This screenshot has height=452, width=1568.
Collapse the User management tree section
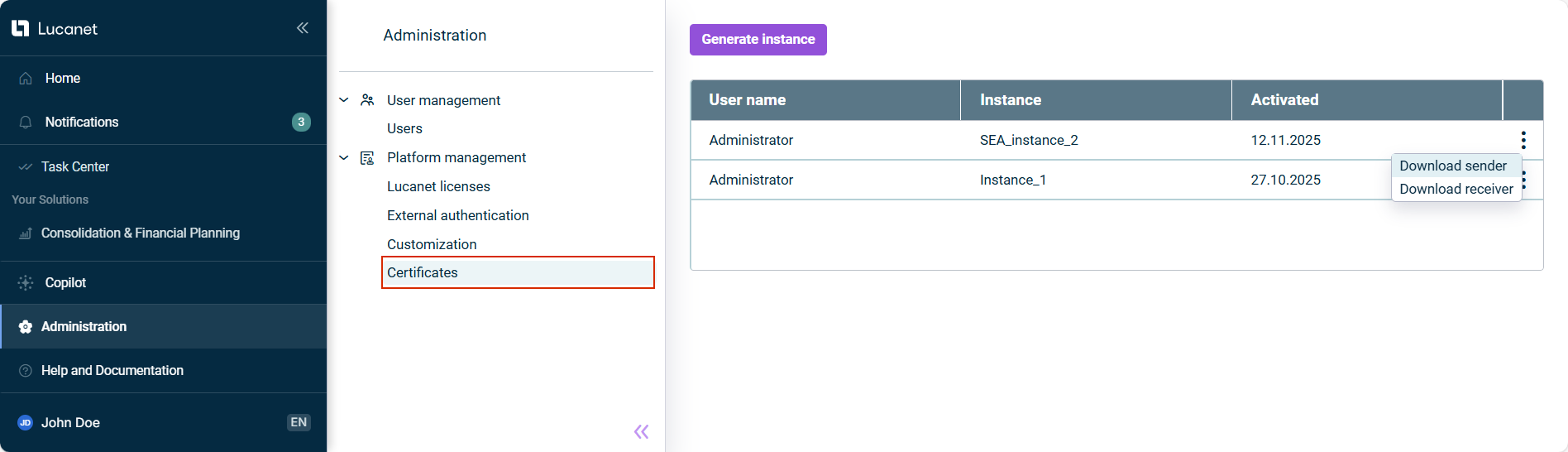[344, 100]
